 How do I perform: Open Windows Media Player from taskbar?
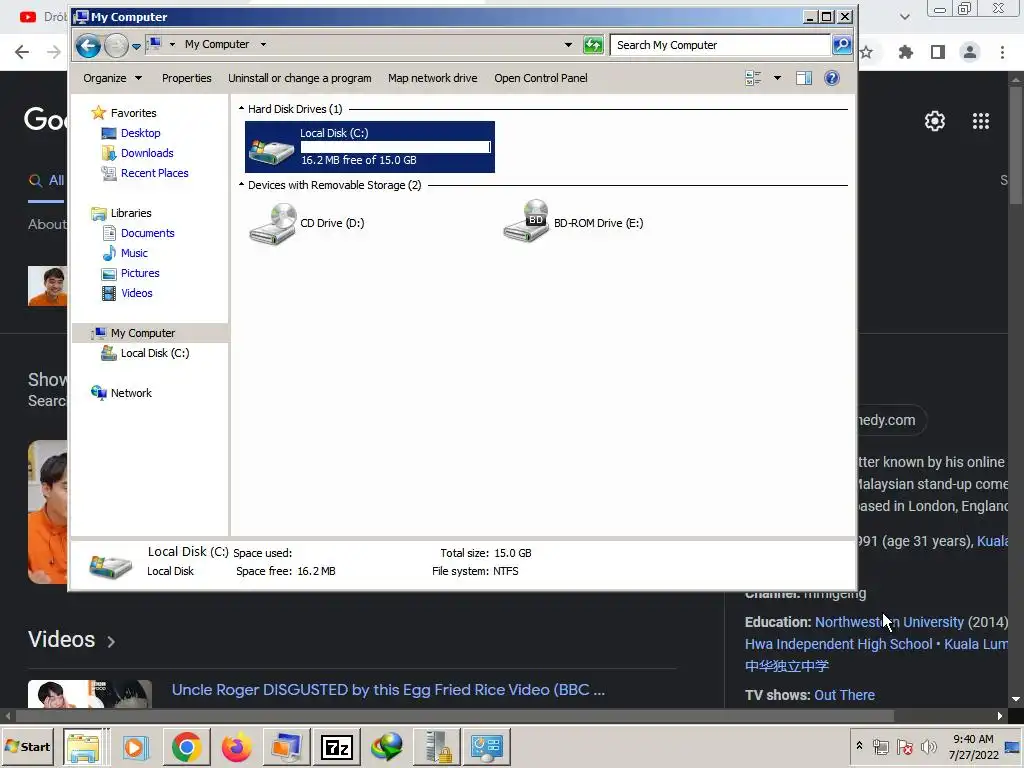tap(136, 747)
